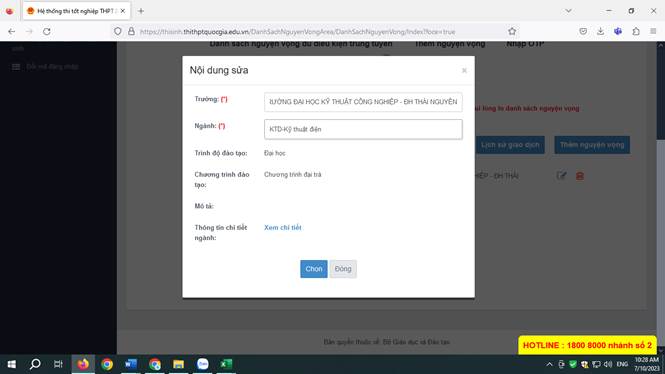
Task: Click the browser back arrow
Action: [11, 31]
